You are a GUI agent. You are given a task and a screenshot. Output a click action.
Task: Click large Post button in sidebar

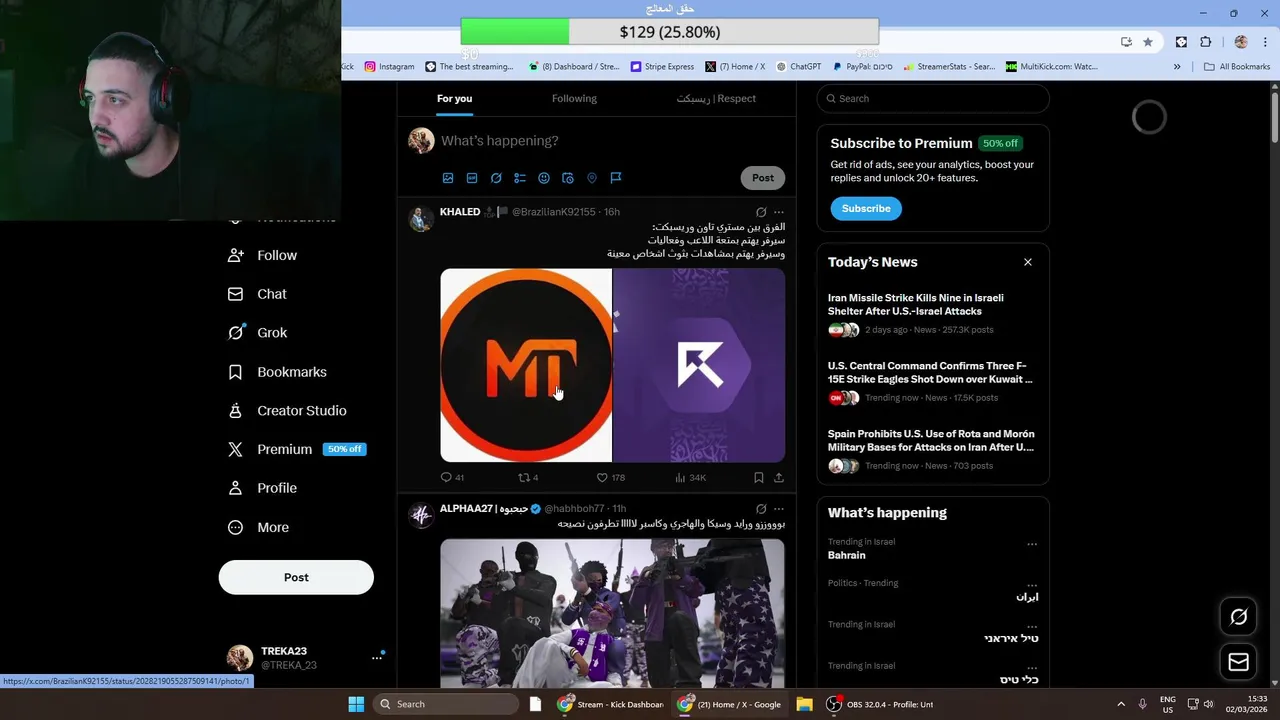pos(296,577)
